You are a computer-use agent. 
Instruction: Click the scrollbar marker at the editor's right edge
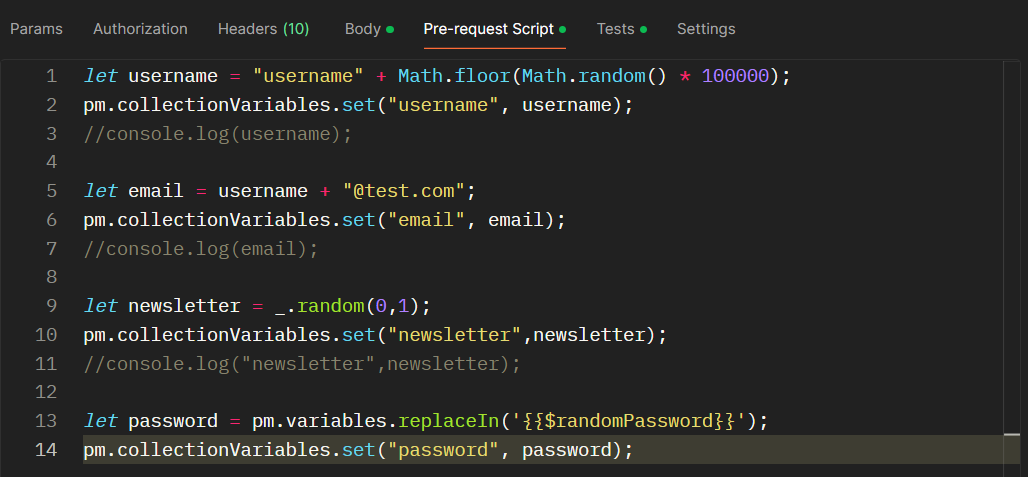tap(1011, 435)
